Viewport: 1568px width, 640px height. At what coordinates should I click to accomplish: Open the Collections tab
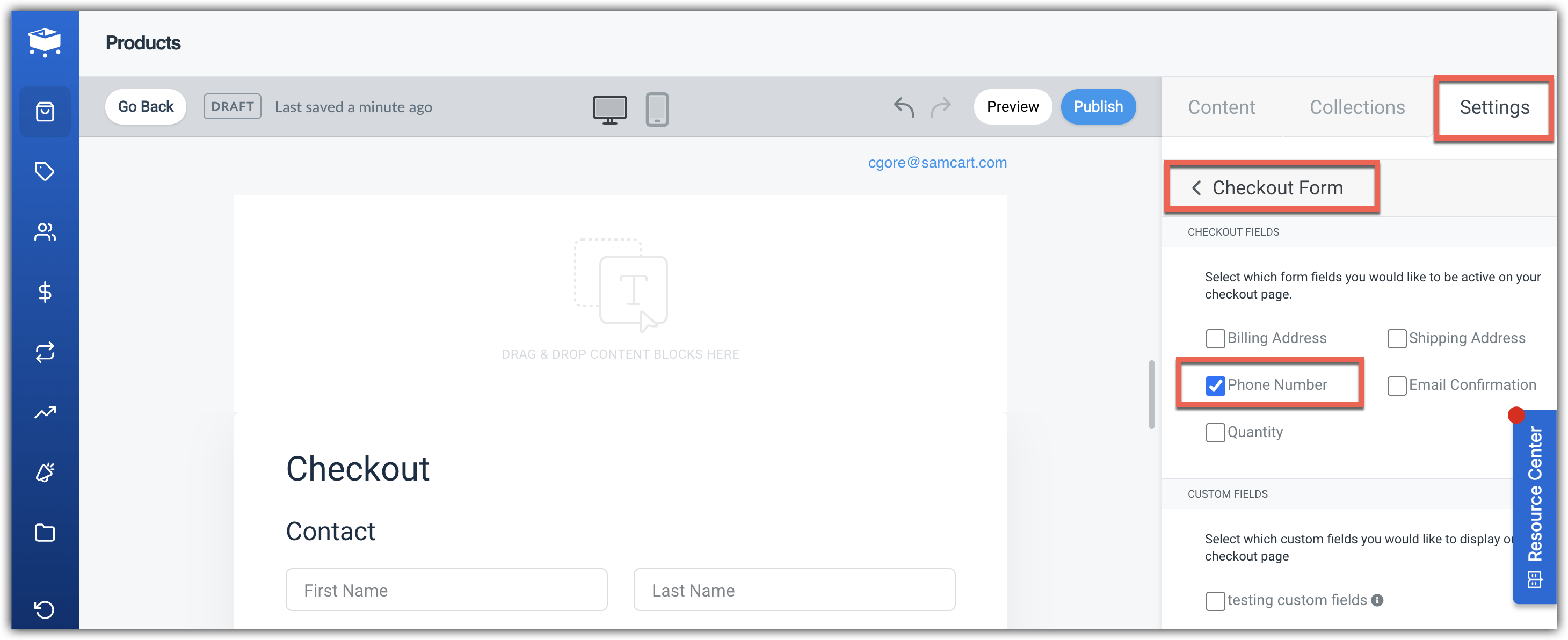point(1357,107)
